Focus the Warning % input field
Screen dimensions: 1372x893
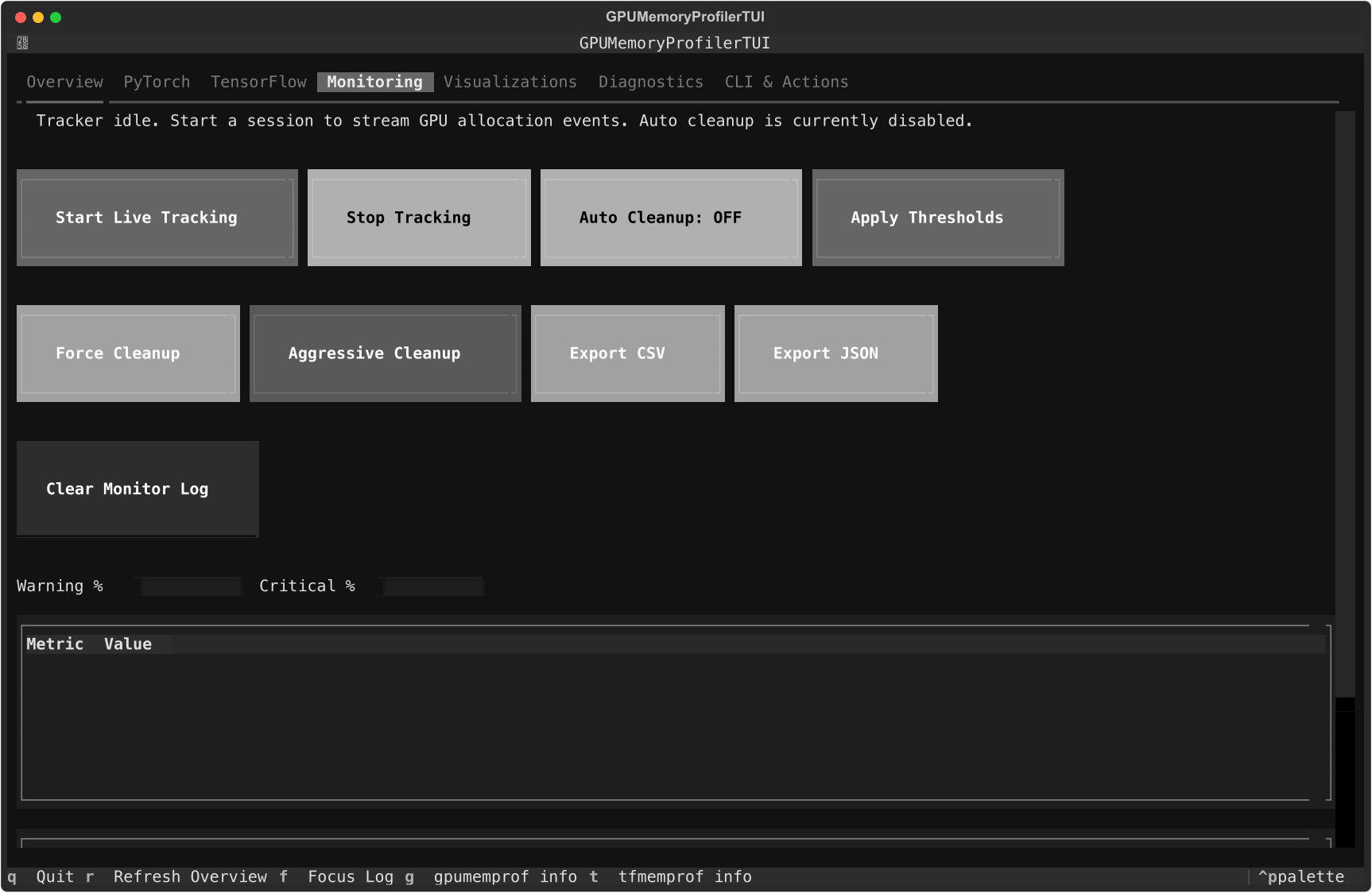[x=190, y=586]
